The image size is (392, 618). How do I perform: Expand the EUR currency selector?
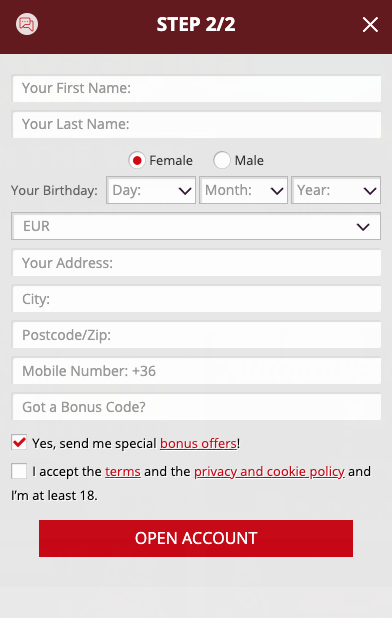(196, 226)
